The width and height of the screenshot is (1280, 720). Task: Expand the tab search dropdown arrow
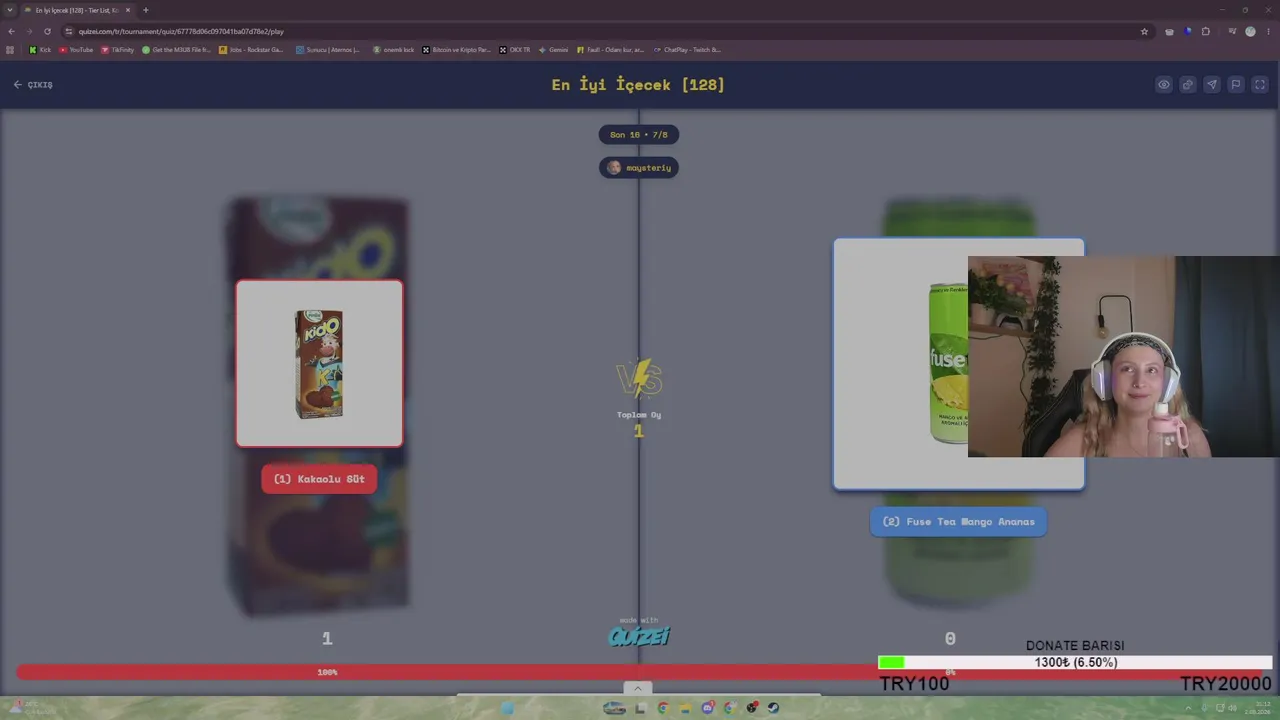click(11, 10)
